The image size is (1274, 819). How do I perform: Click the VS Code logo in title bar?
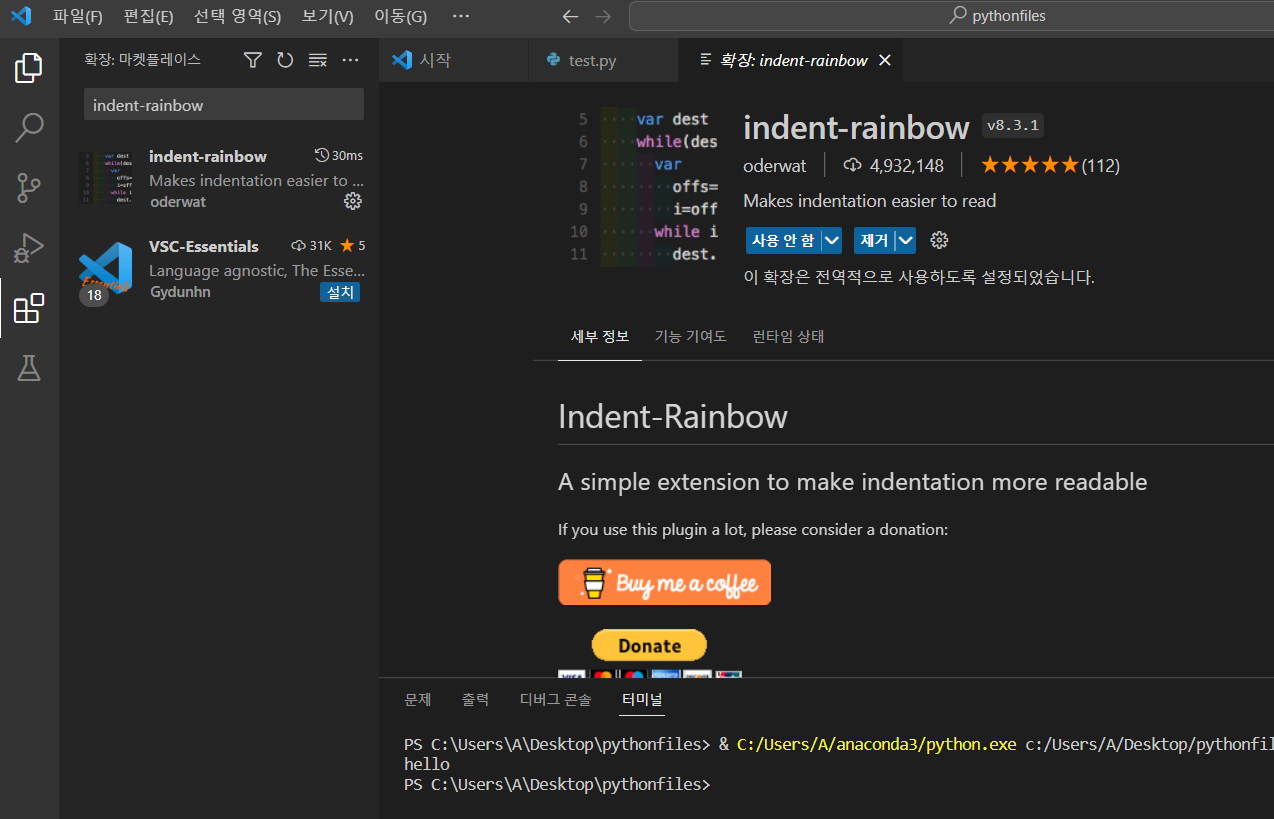coord(21,16)
